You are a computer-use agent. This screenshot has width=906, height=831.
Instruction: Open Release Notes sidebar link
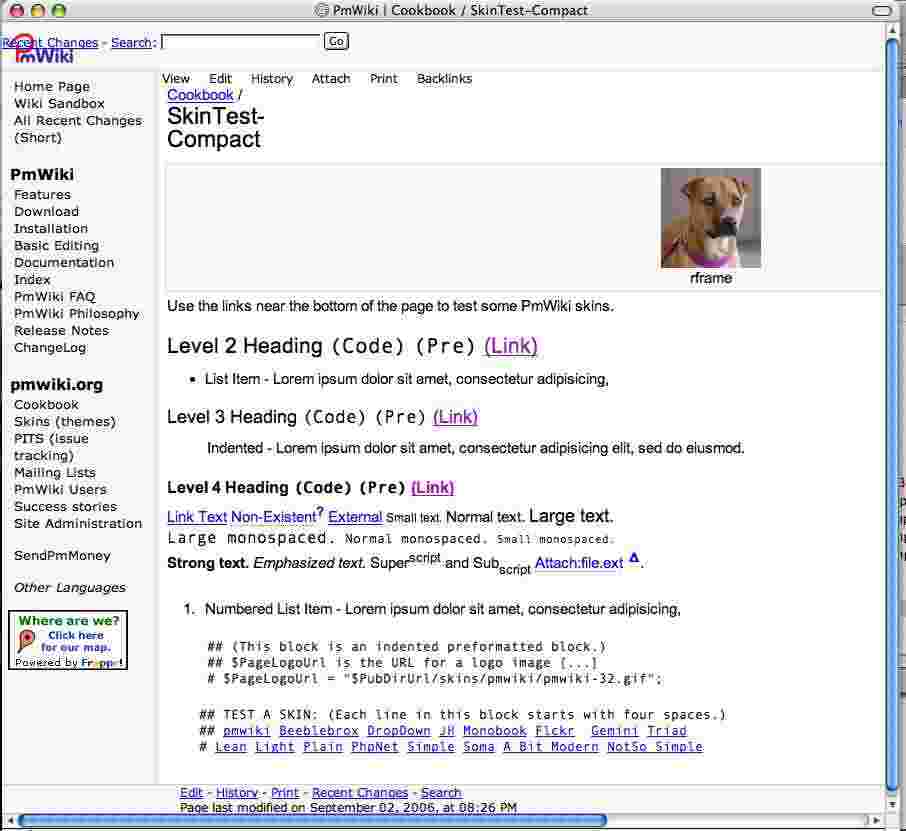click(62, 331)
